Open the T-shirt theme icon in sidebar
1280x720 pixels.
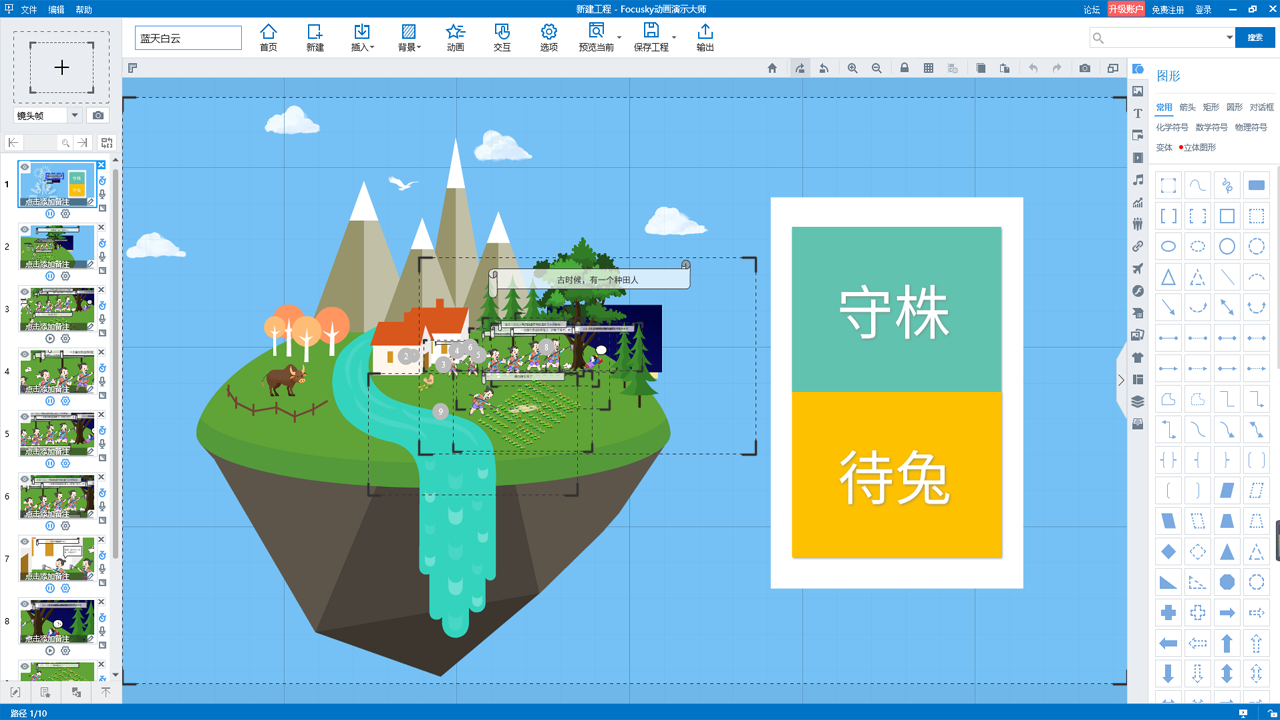click(x=1138, y=357)
